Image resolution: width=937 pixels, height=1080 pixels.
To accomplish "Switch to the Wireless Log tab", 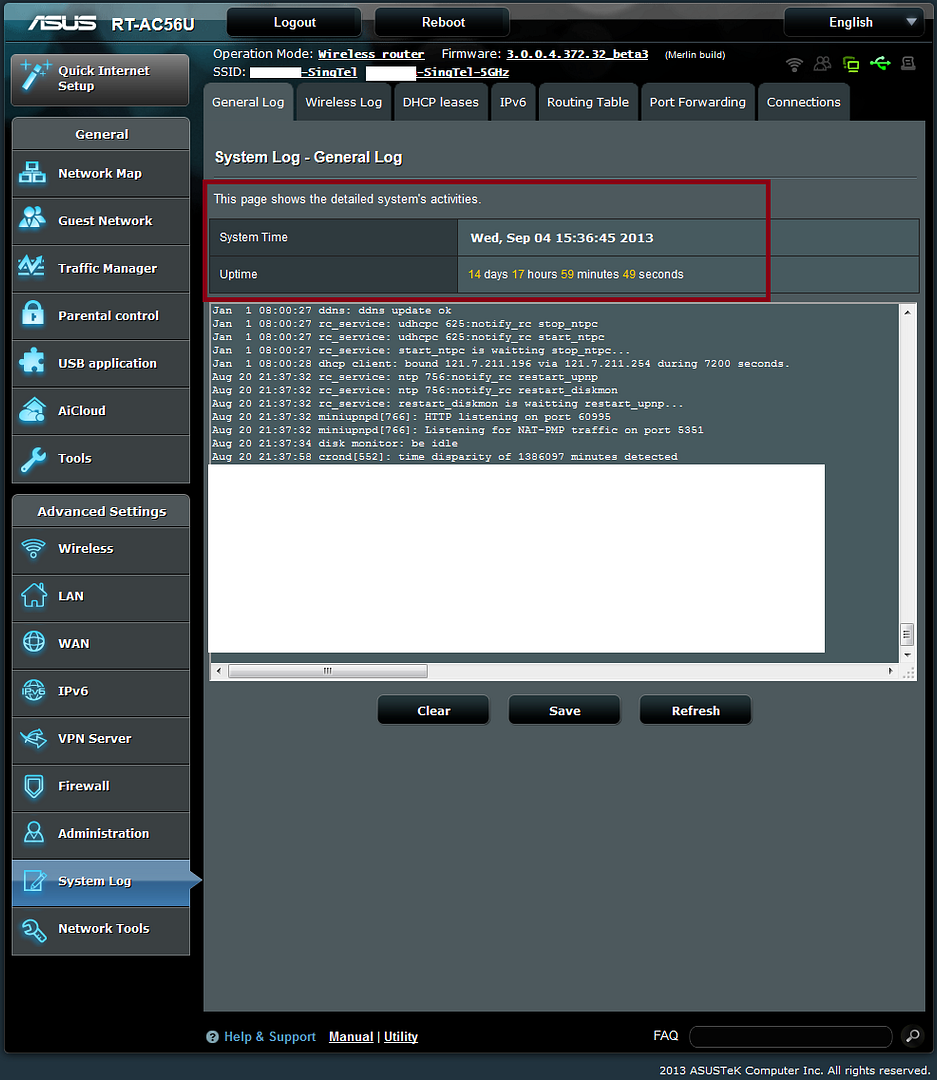I will point(343,102).
